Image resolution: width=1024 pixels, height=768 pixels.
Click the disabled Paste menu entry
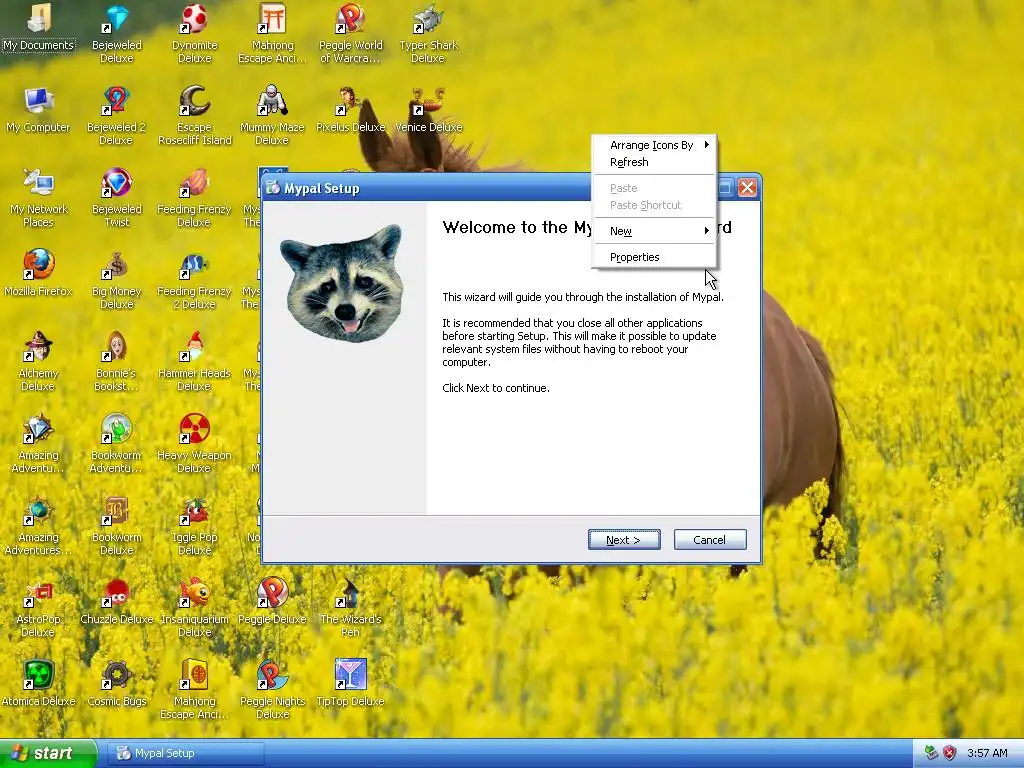(654, 188)
